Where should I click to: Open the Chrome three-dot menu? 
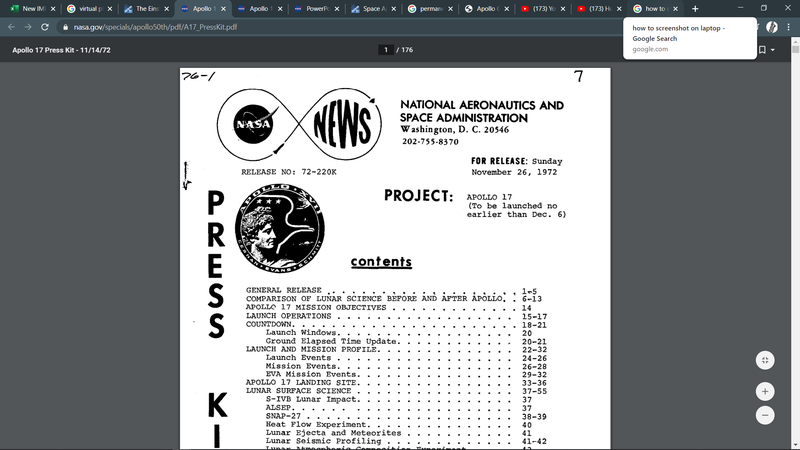[x=789, y=27]
